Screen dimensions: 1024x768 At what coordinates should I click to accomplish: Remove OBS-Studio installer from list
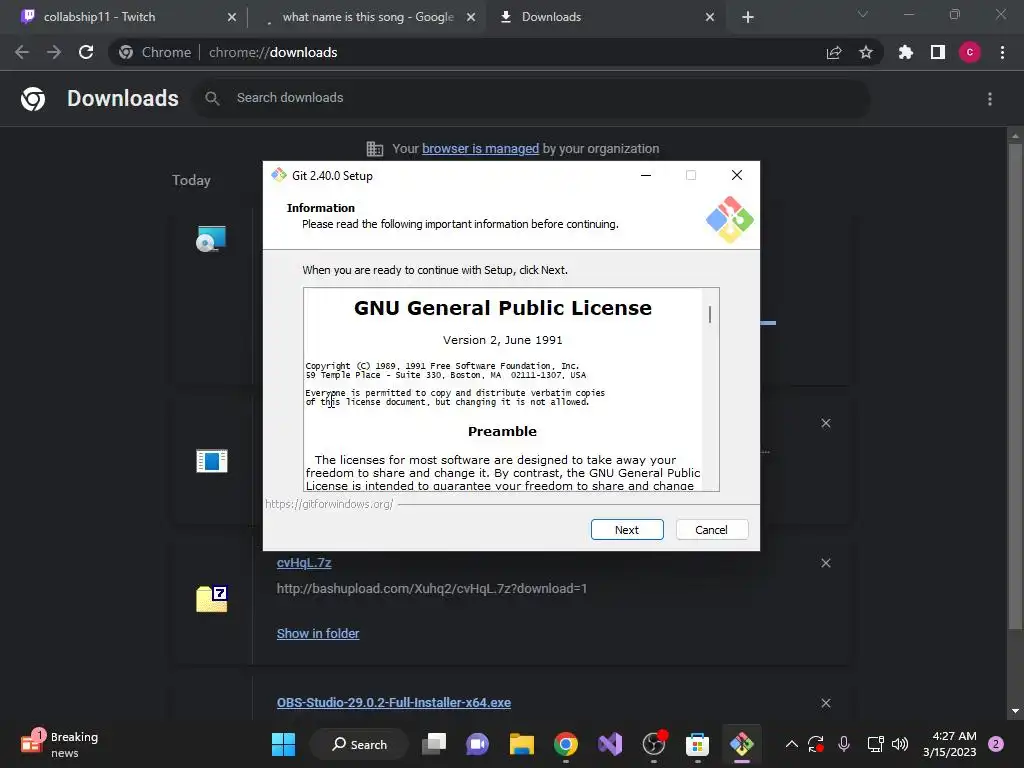(x=825, y=703)
